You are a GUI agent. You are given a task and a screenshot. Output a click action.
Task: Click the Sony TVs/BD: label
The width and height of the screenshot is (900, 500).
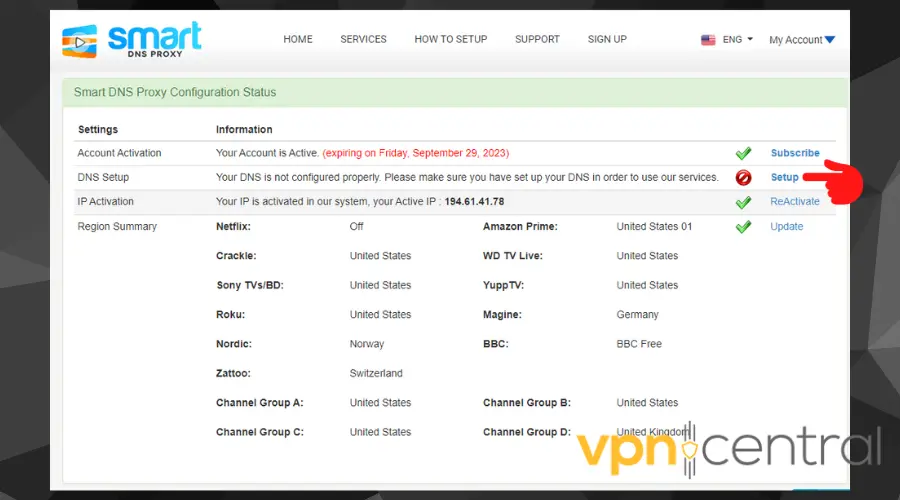(x=250, y=285)
